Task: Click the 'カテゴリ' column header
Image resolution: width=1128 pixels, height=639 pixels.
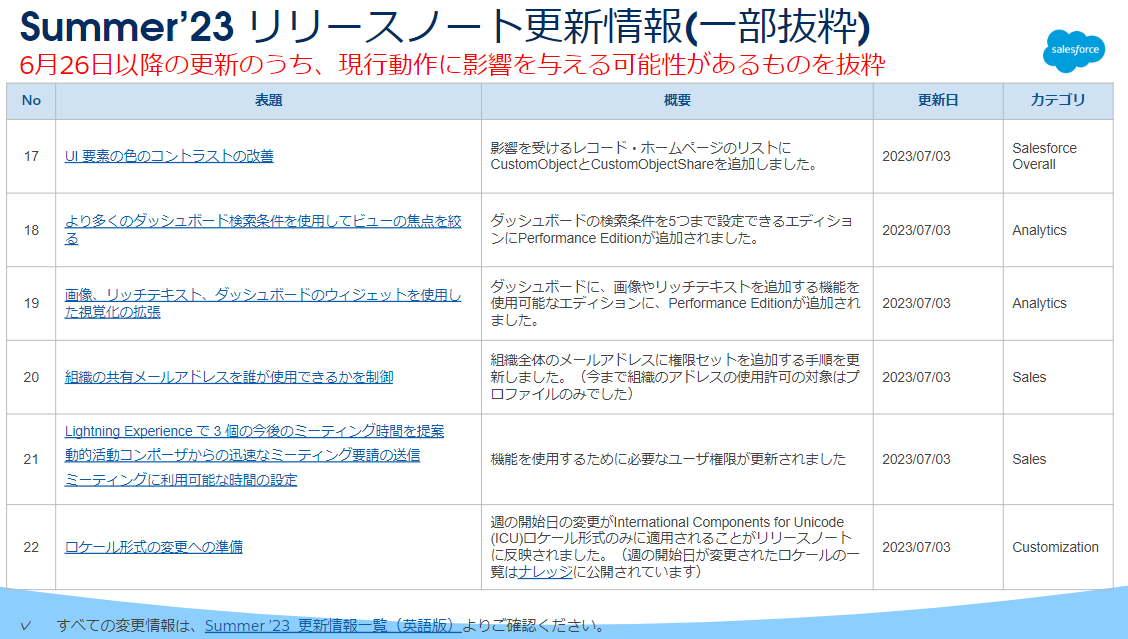Action: pyautogui.click(x=1058, y=101)
